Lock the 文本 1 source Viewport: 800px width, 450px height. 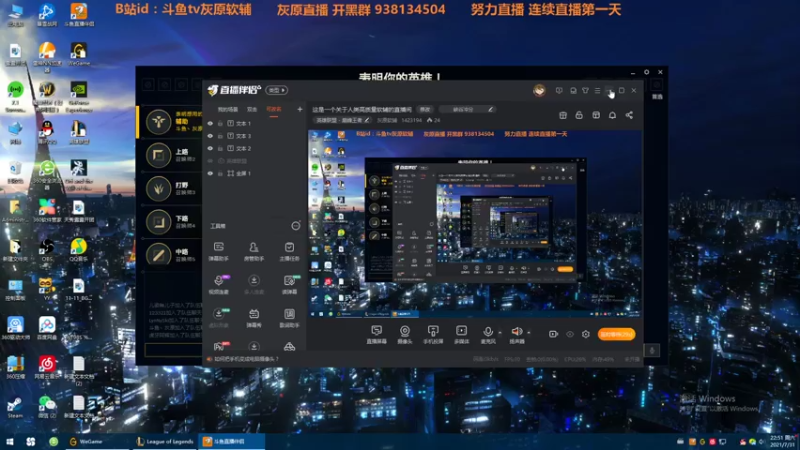[x=220, y=123]
